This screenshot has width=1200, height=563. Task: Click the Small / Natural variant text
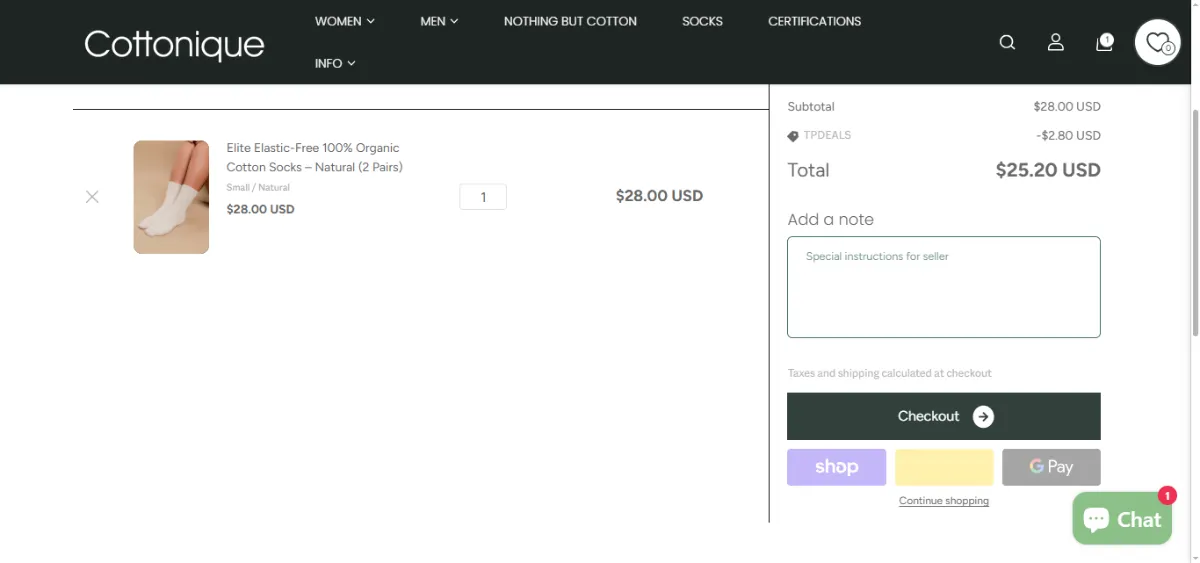point(258,188)
